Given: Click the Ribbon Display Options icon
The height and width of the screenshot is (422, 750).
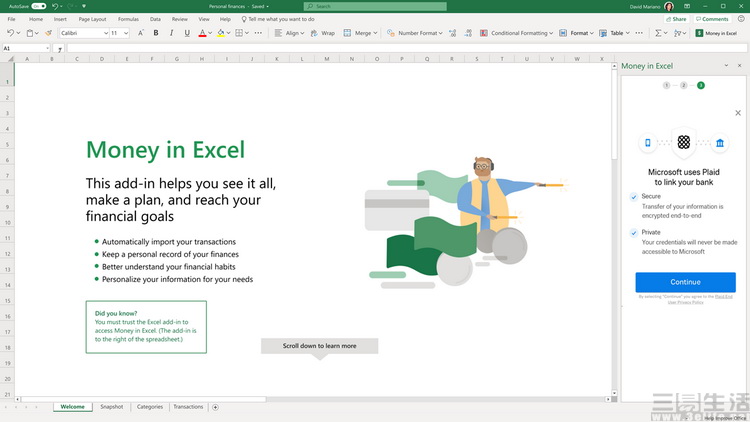Looking at the screenshot, I should pyautogui.click(x=687, y=6).
